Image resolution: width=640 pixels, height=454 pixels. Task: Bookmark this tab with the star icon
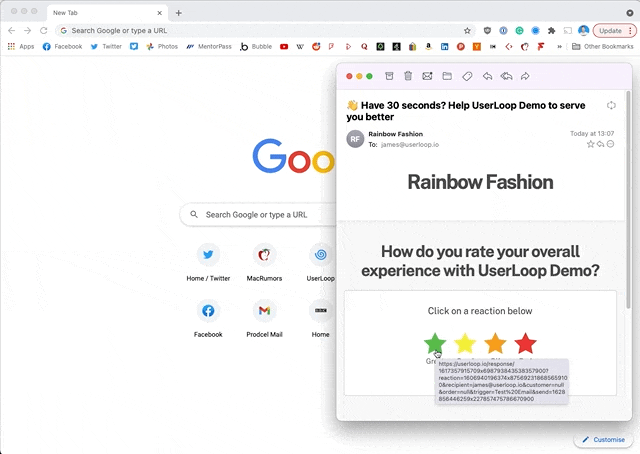(467, 31)
